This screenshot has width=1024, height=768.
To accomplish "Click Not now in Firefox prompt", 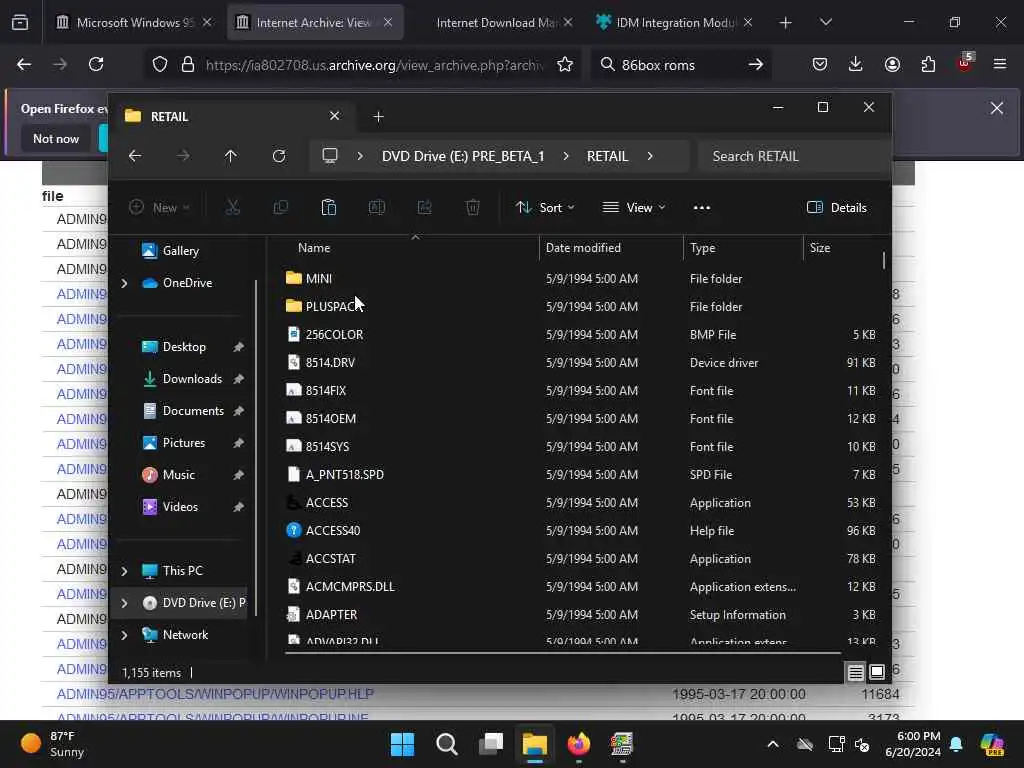I will [56, 138].
